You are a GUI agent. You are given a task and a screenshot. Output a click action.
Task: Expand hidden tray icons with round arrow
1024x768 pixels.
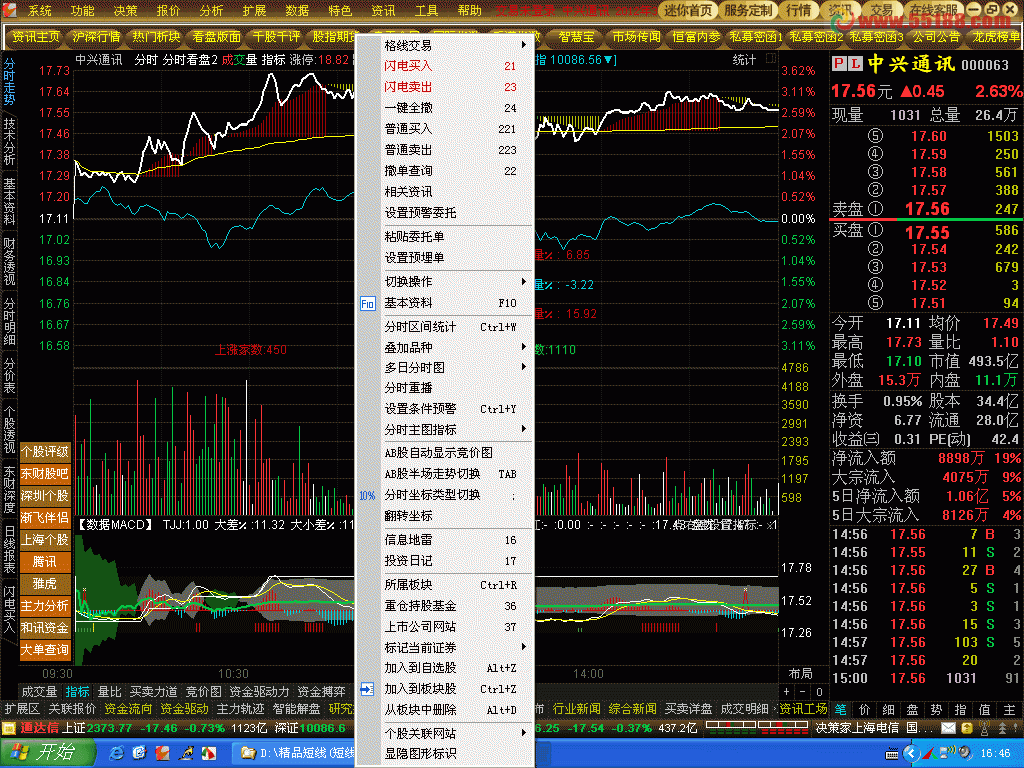(911, 754)
